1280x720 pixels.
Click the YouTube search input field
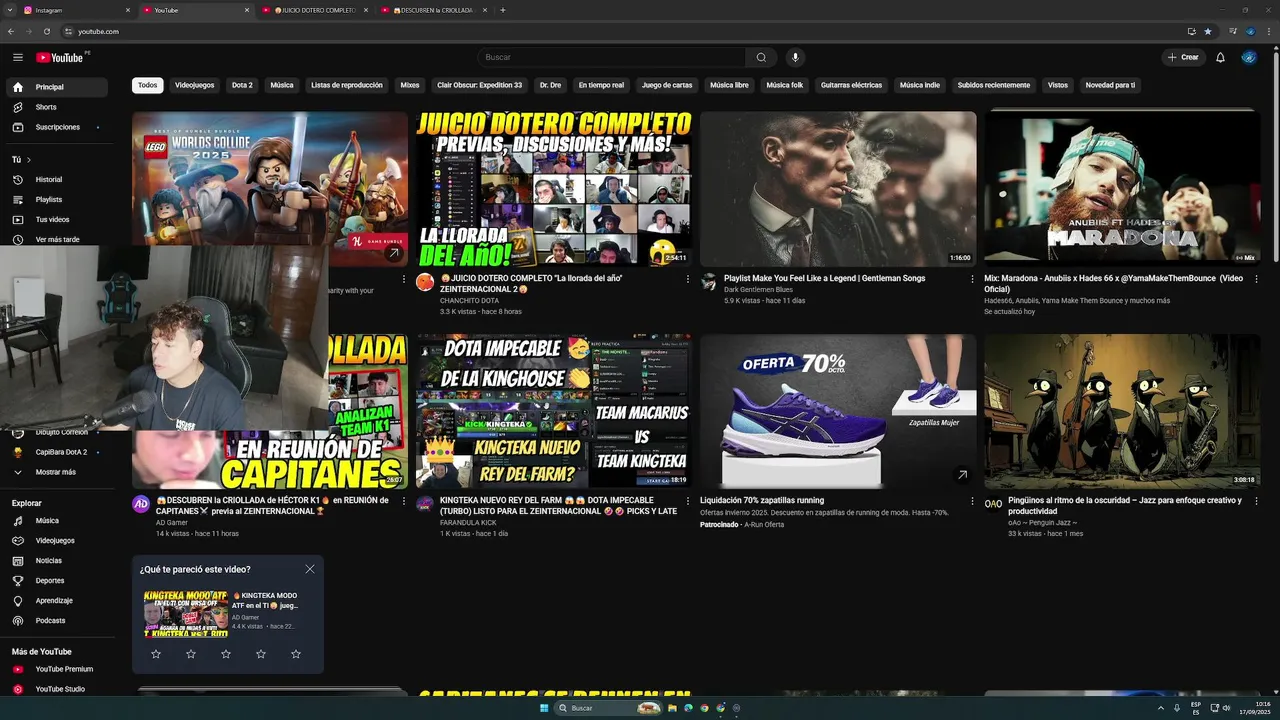point(611,57)
